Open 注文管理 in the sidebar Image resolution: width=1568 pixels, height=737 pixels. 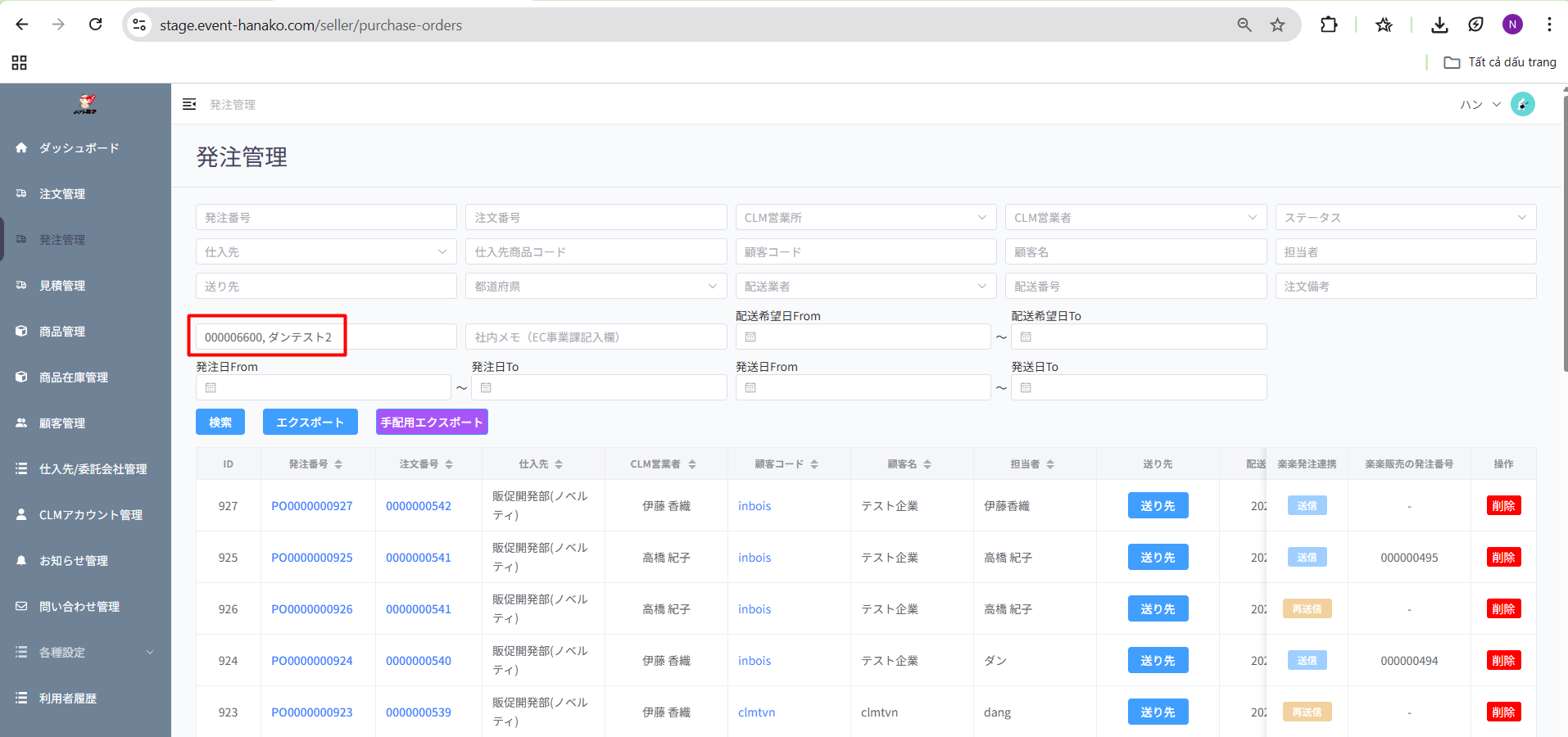pyautogui.click(x=62, y=194)
